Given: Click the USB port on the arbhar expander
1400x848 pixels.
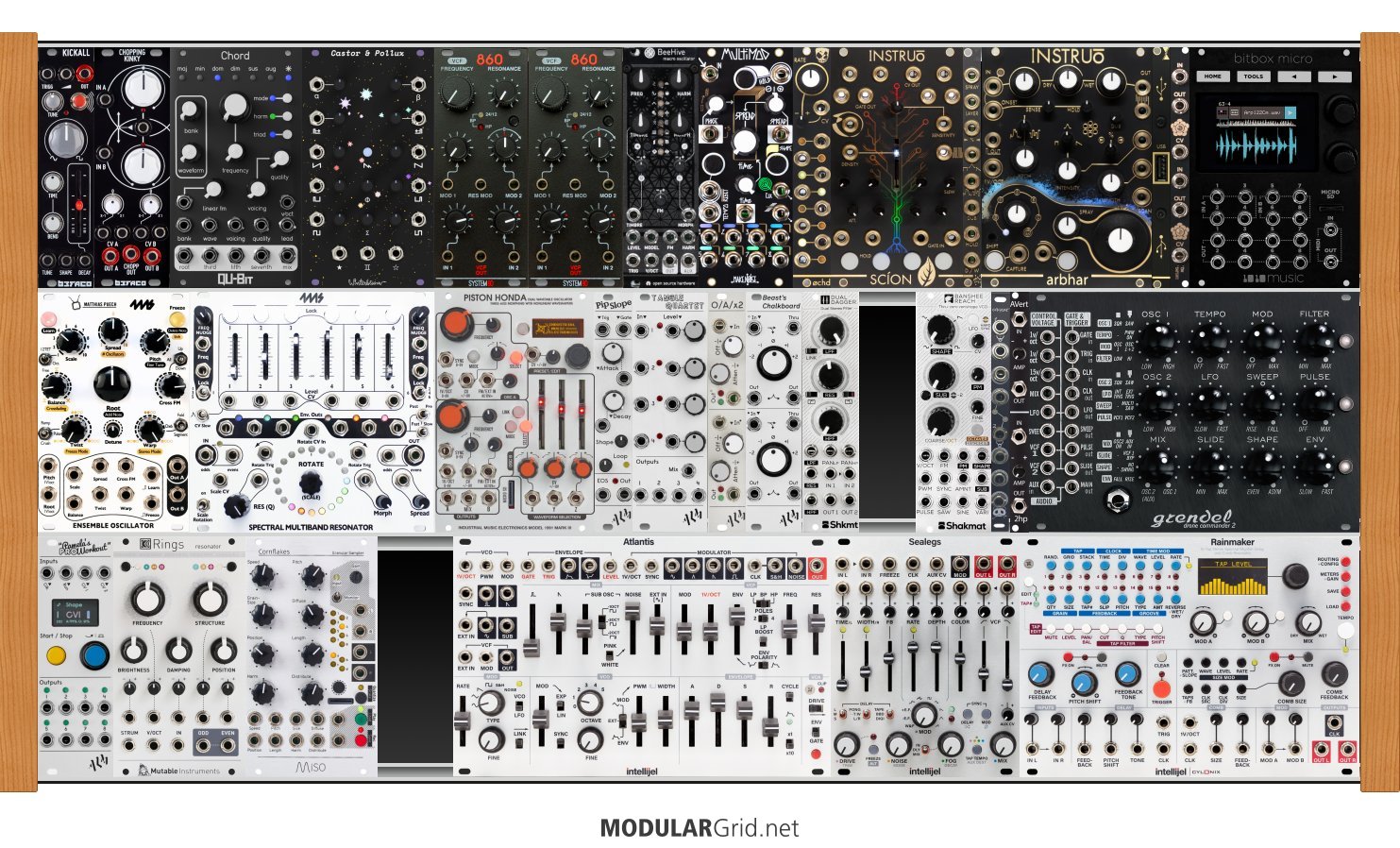Looking at the screenshot, I should 1161,170.
